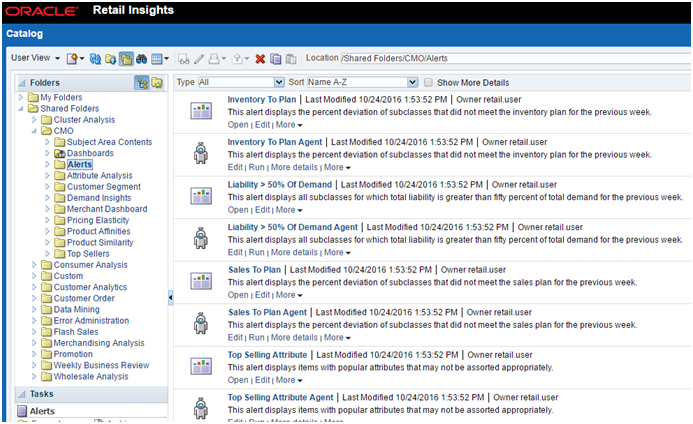Open More menu for Top Selling Attribute
The height and width of the screenshot is (424, 693).
point(289,380)
